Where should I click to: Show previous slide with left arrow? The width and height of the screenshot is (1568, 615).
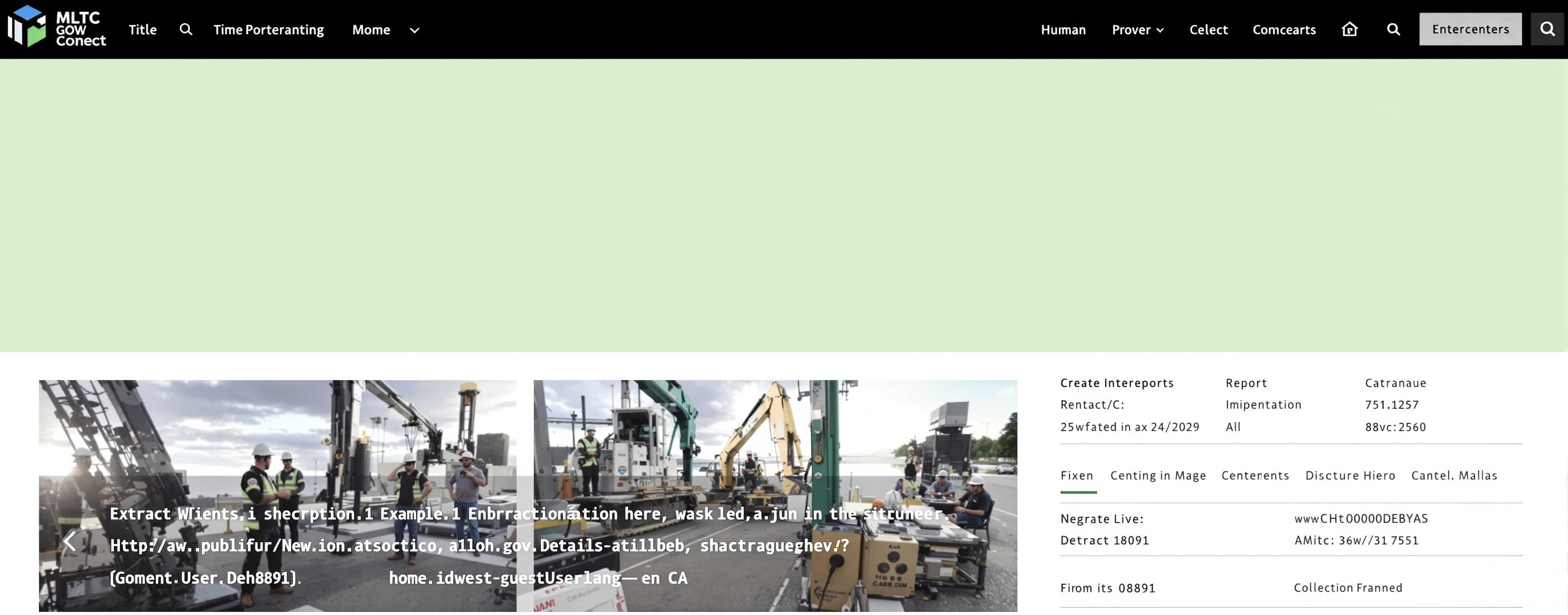(70, 541)
